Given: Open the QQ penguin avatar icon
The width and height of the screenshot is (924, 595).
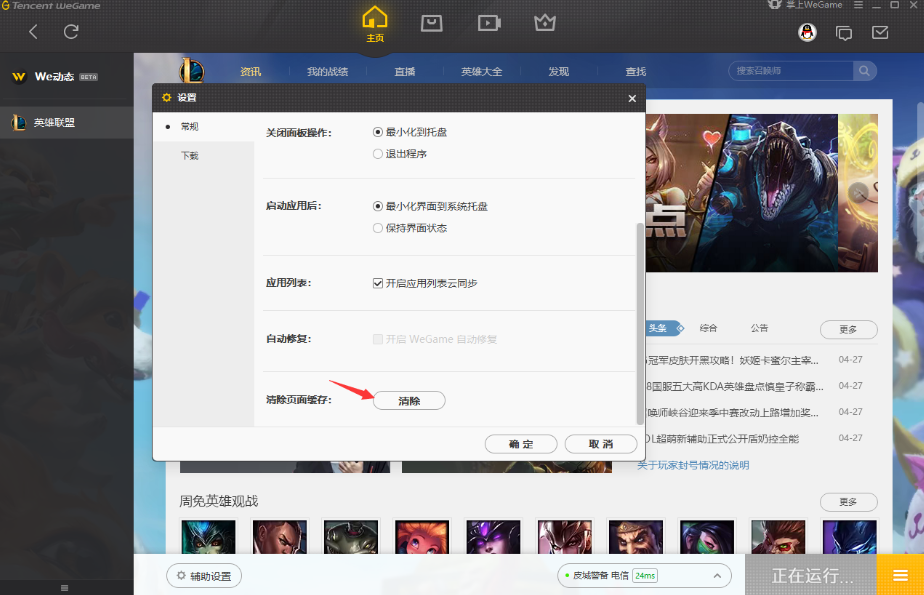Looking at the screenshot, I should (x=807, y=32).
